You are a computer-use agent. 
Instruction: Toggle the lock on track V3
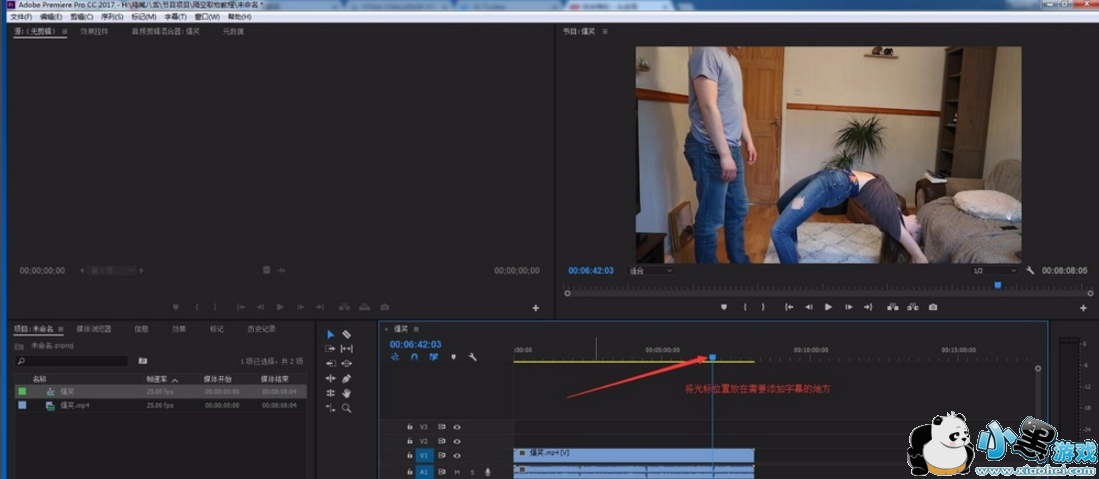click(410, 427)
